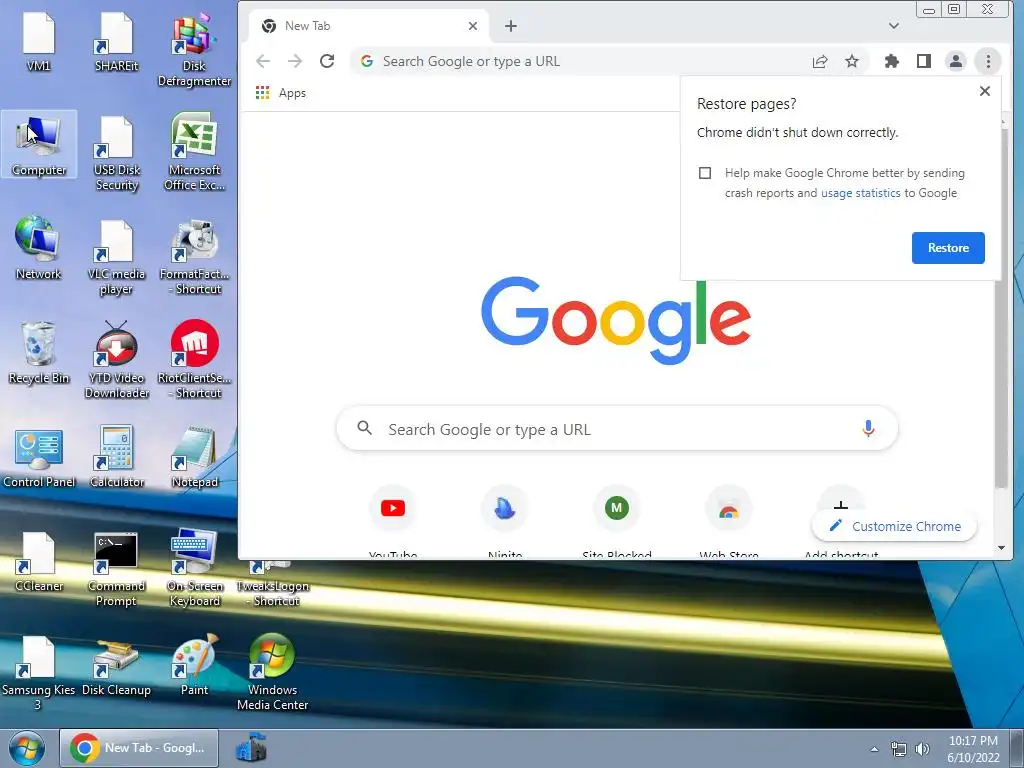Select the Windows Media Center shortcut
1024x768 pixels.
coord(272,673)
